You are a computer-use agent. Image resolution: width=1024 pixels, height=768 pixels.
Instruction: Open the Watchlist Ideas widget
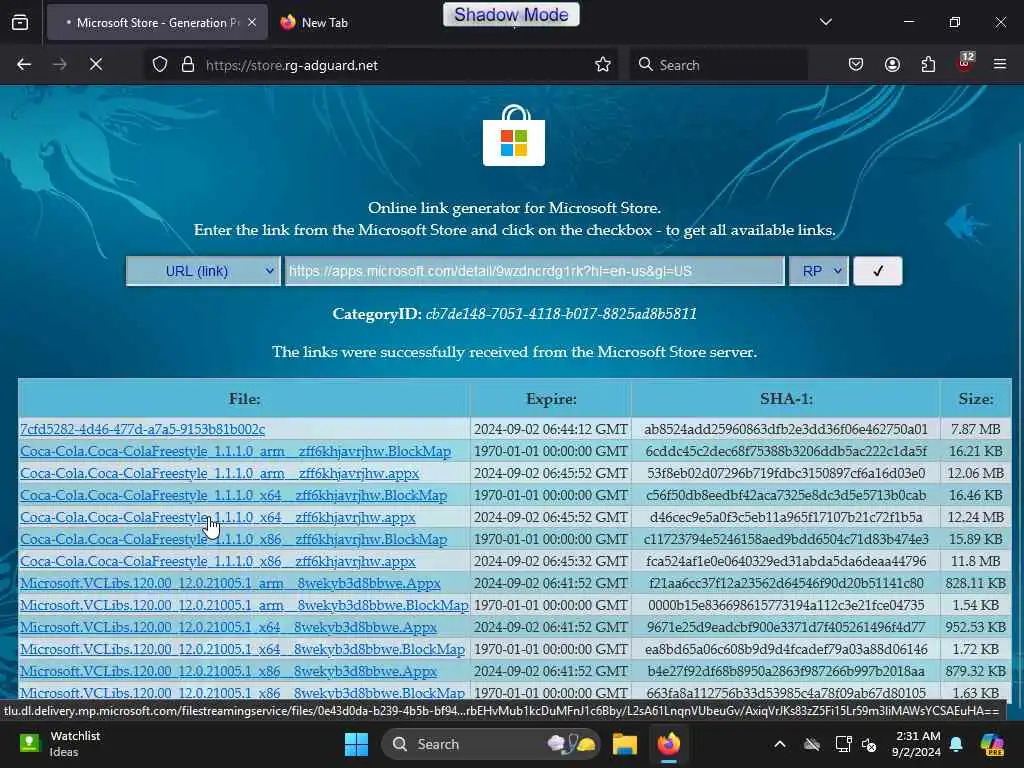pos(59,744)
